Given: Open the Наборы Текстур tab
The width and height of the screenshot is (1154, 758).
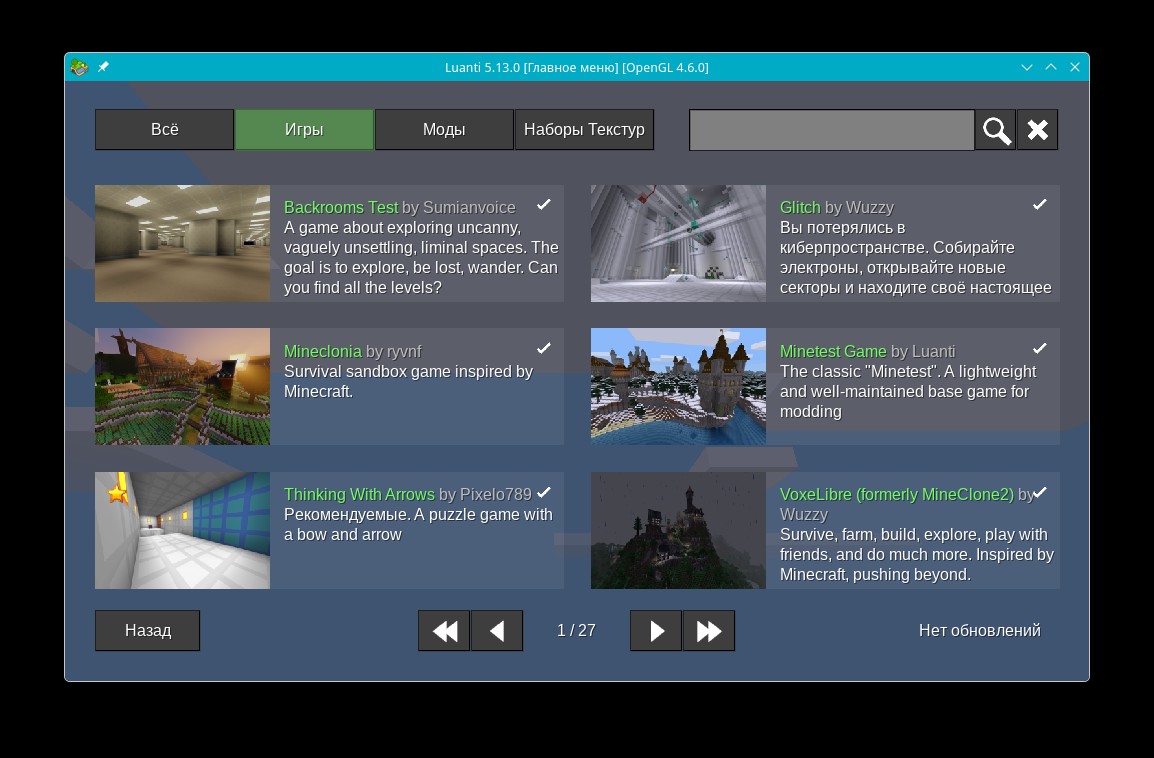Looking at the screenshot, I should coord(584,130).
